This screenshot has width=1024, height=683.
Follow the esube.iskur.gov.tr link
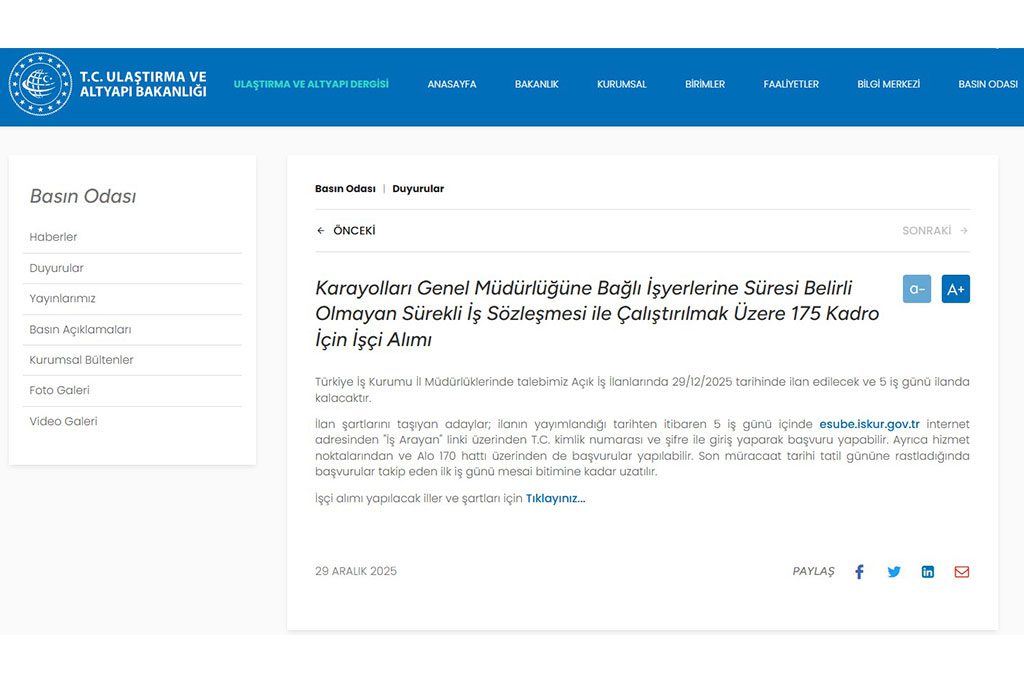tap(869, 425)
